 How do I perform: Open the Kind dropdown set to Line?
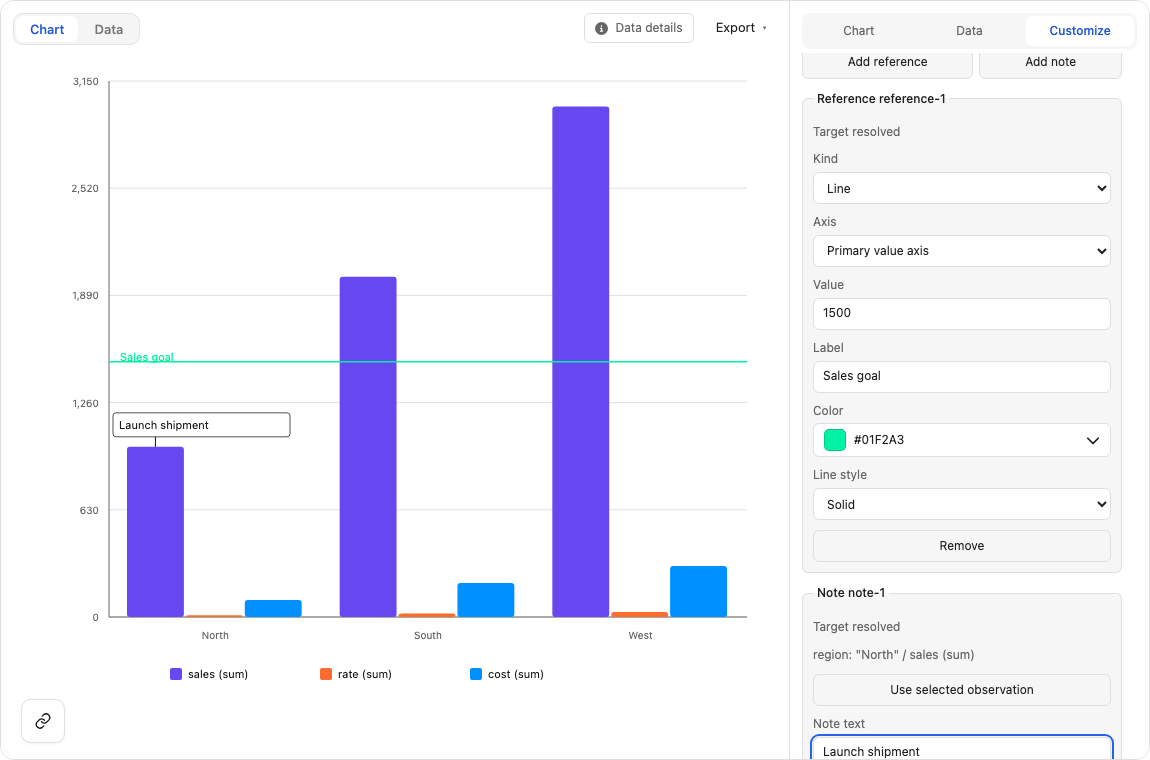pyautogui.click(x=962, y=189)
